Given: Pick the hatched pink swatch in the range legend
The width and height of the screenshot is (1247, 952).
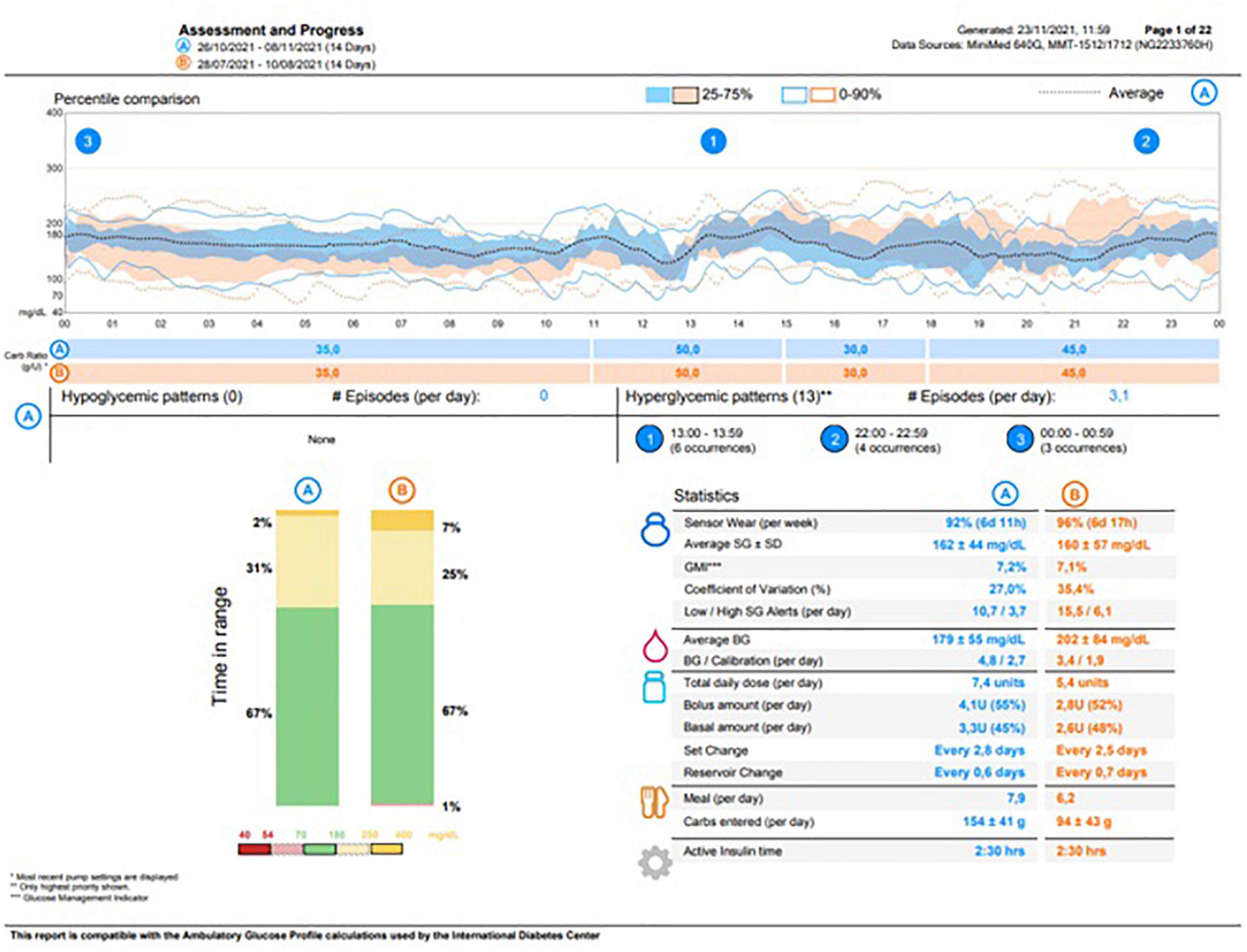Looking at the screenshot, I should click(x=287, y=849).
